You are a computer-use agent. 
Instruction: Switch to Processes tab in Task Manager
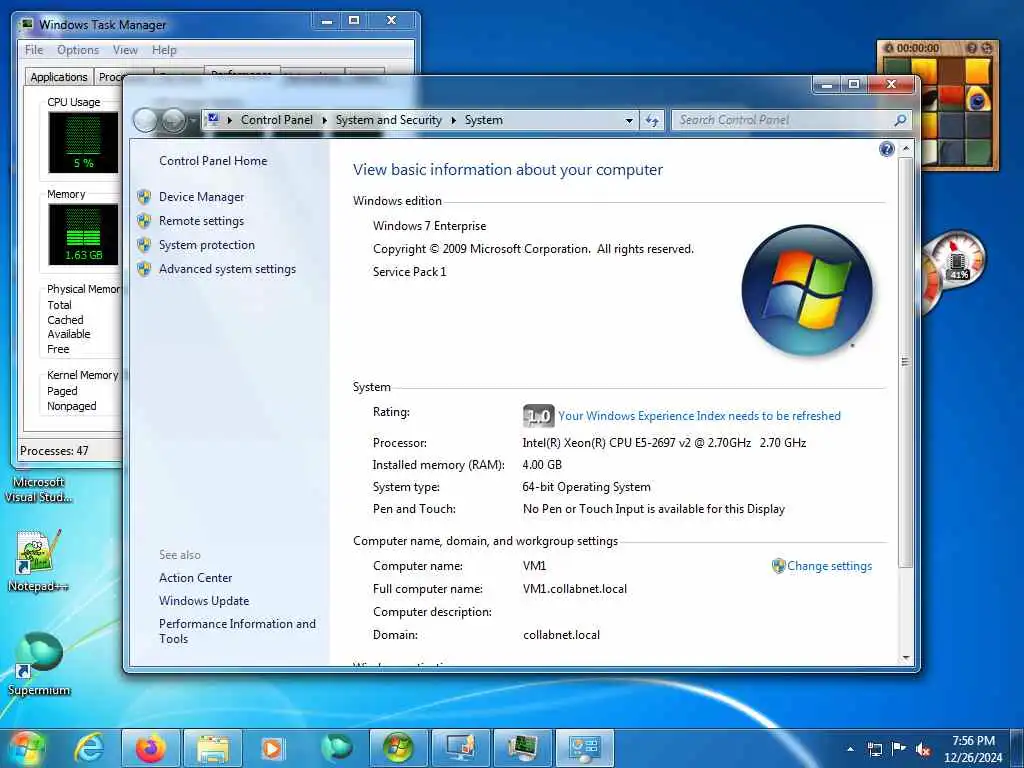110,77
